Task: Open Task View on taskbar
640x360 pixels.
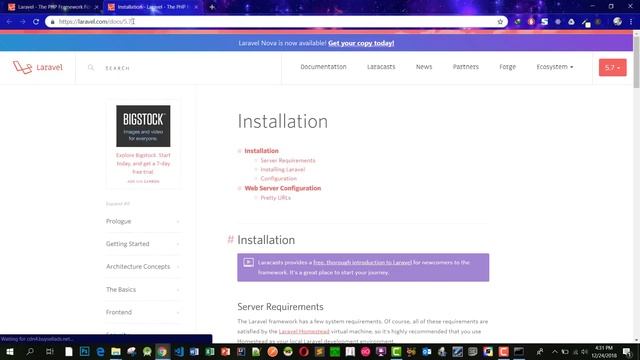Action: (49, 351)
